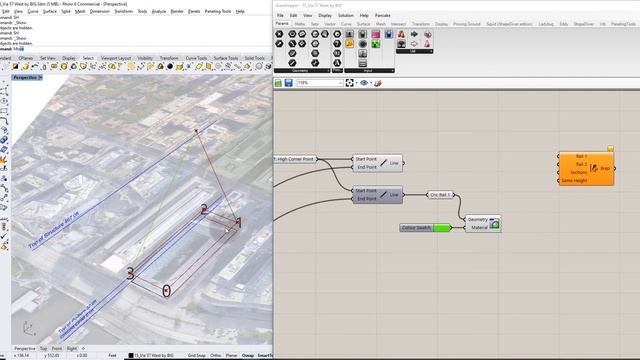Open Perspective viewport title dropdown arrow
This screenshot has height=360, width=640.
[40, 78]
